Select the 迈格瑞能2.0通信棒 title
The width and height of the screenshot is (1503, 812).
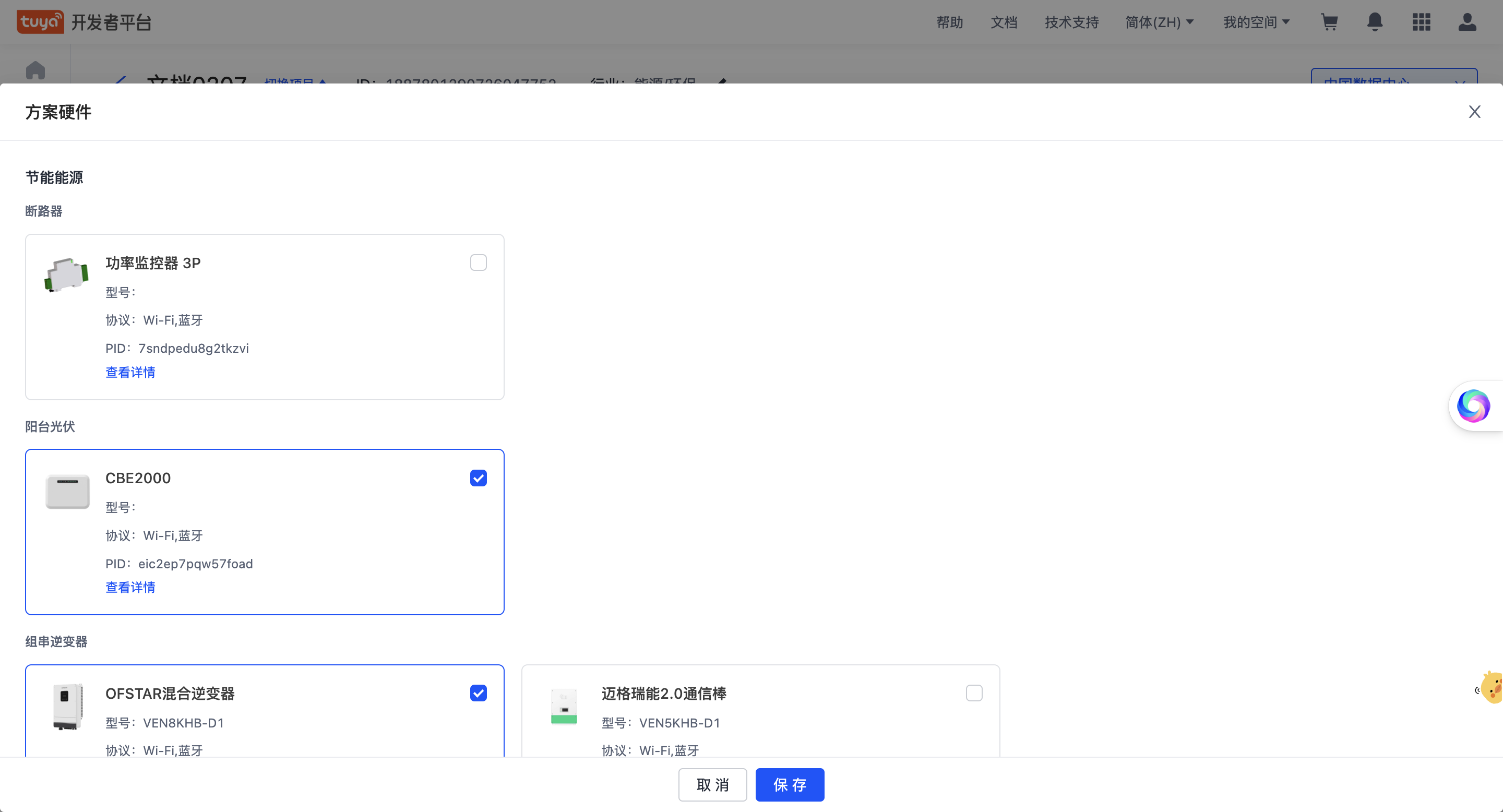point(664,694)
